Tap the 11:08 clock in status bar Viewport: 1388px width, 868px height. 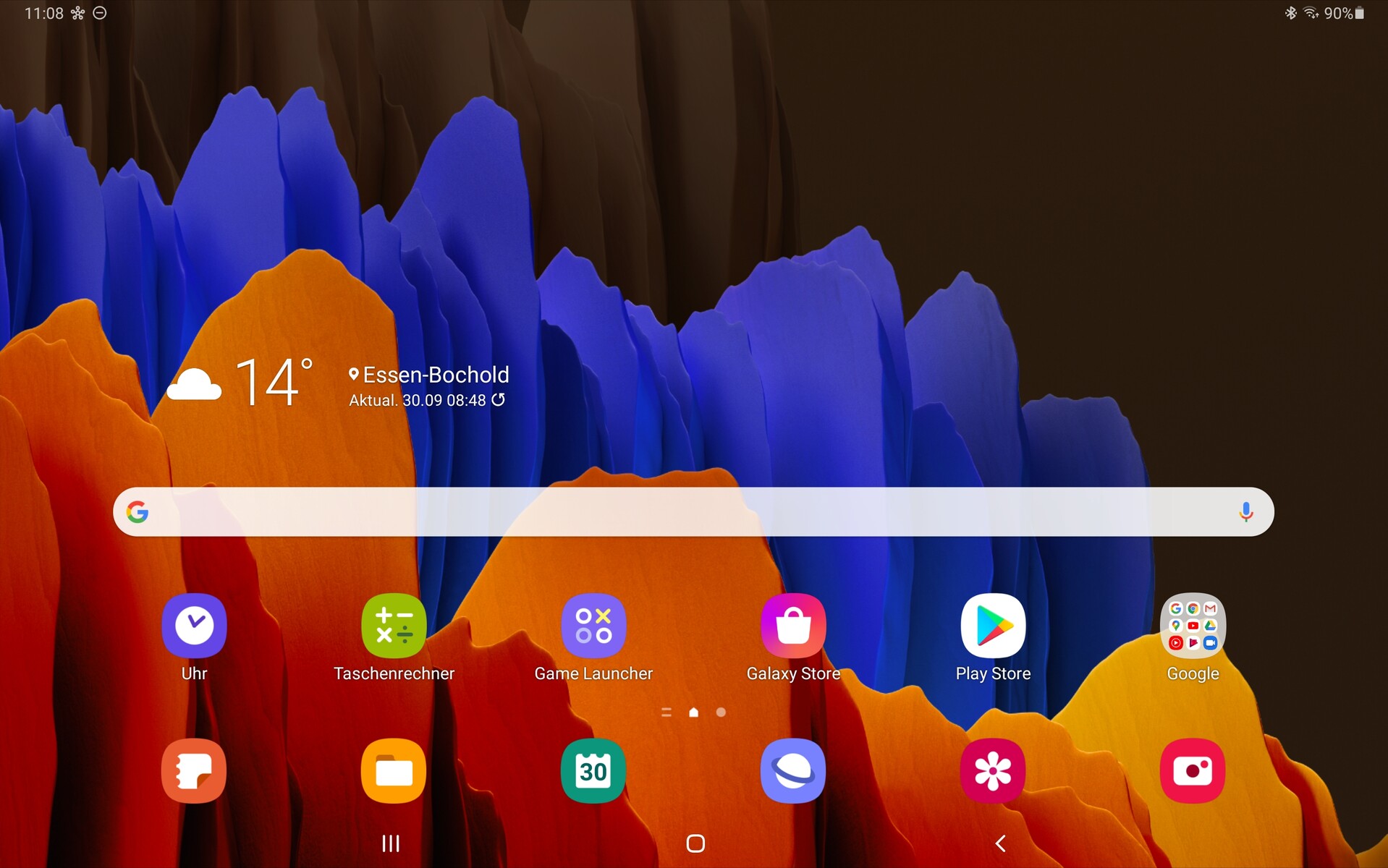44,13
